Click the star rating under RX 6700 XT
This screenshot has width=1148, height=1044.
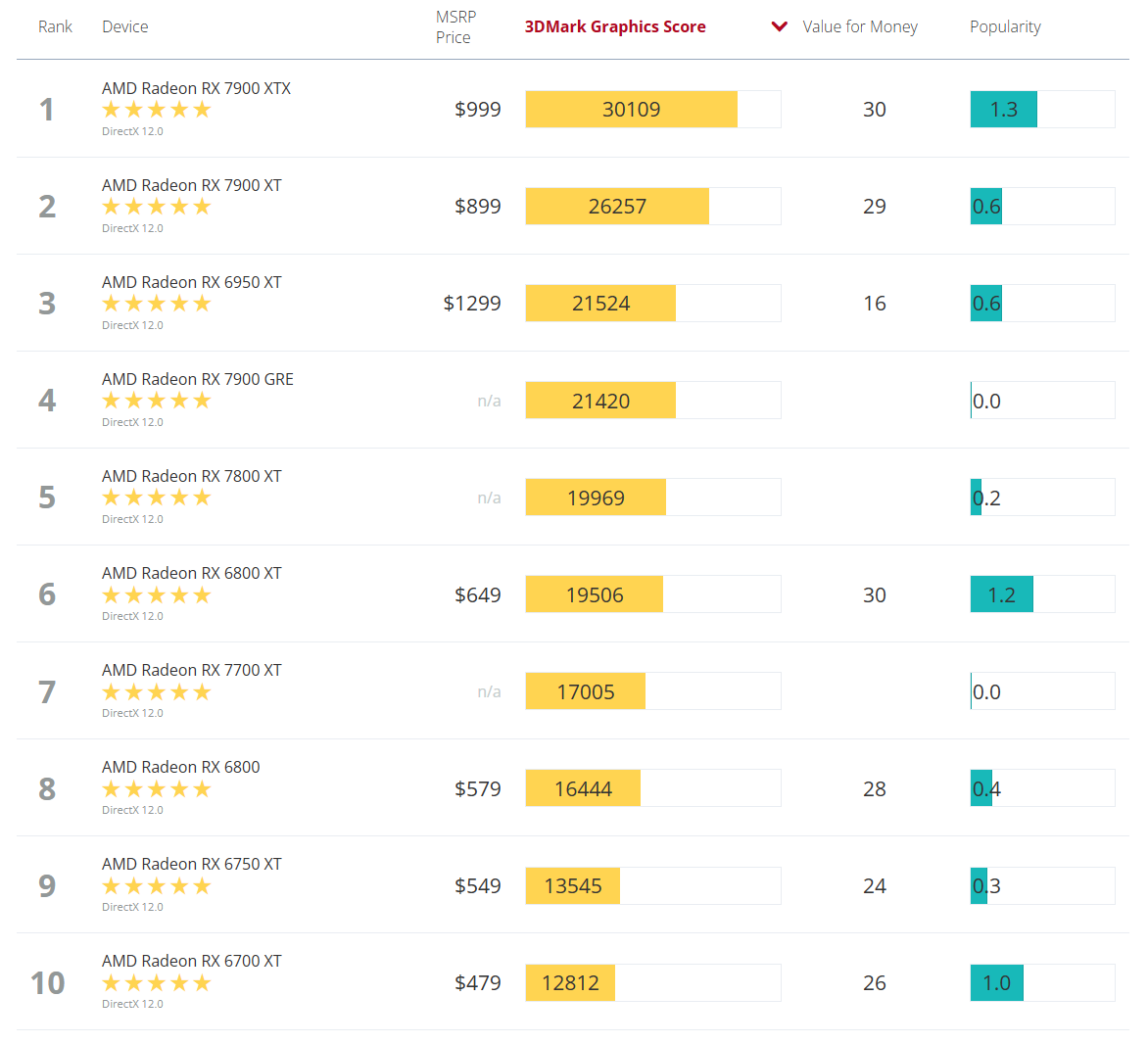click(157, 983)
